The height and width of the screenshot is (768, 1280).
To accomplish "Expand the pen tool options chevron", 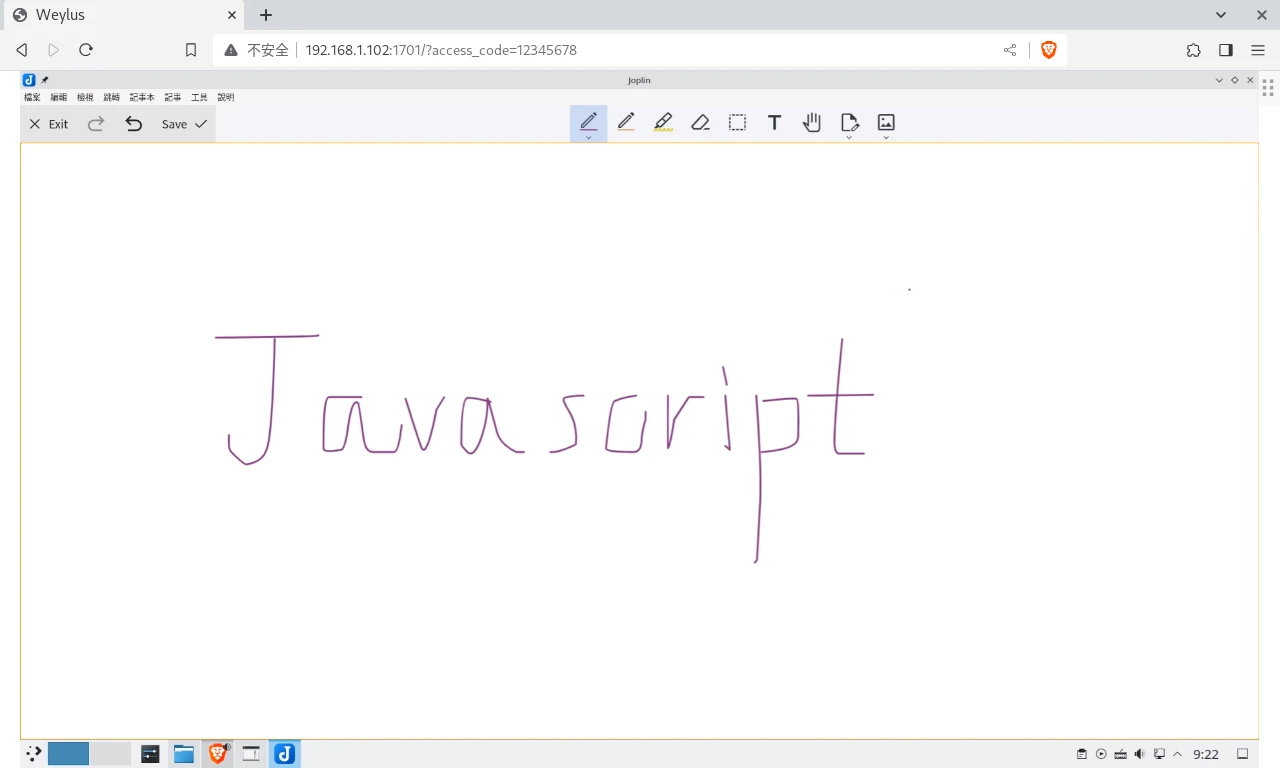I will [x=588, y=138].
